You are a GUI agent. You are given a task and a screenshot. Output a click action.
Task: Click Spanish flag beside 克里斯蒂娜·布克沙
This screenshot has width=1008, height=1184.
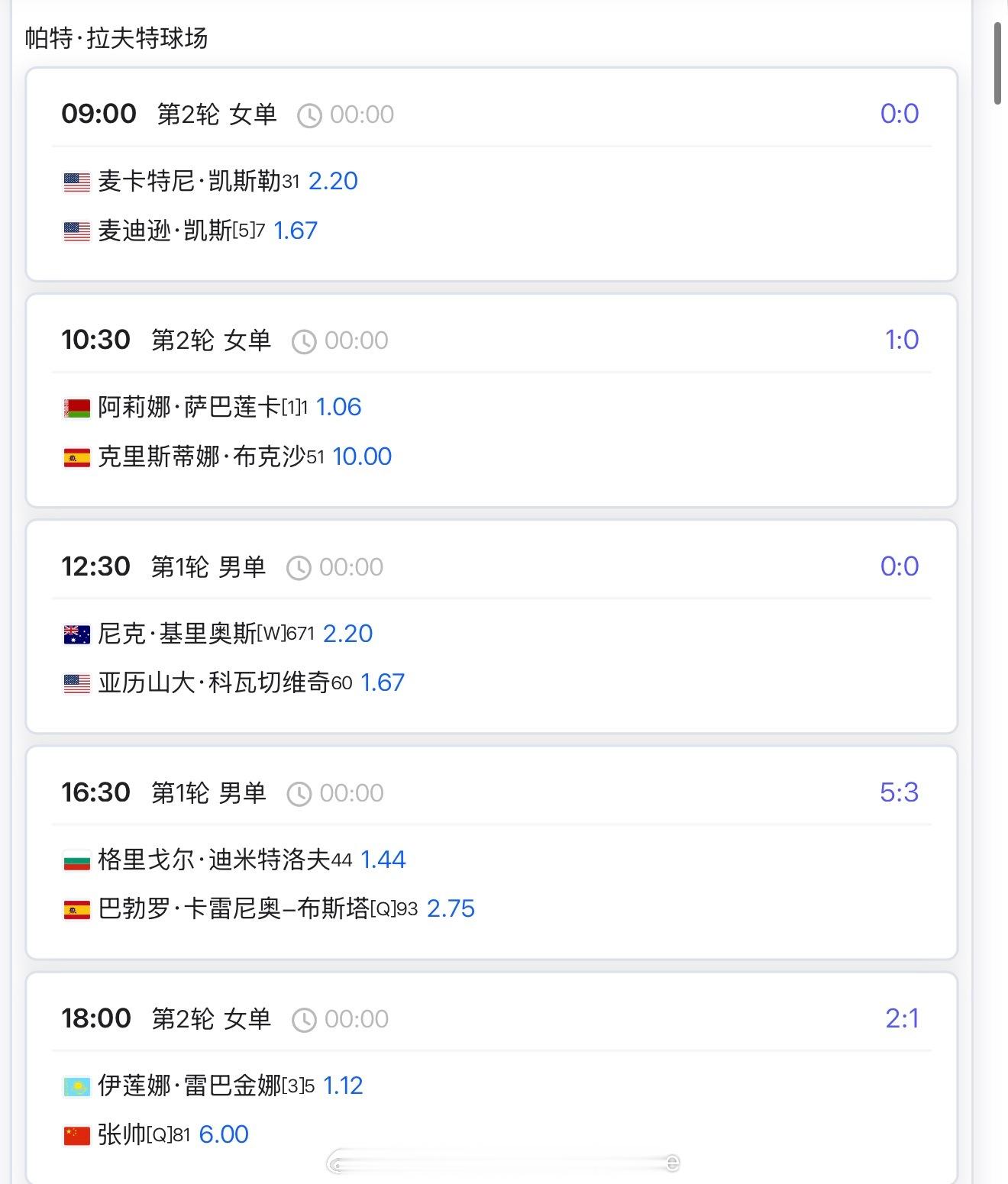[76, 457]
